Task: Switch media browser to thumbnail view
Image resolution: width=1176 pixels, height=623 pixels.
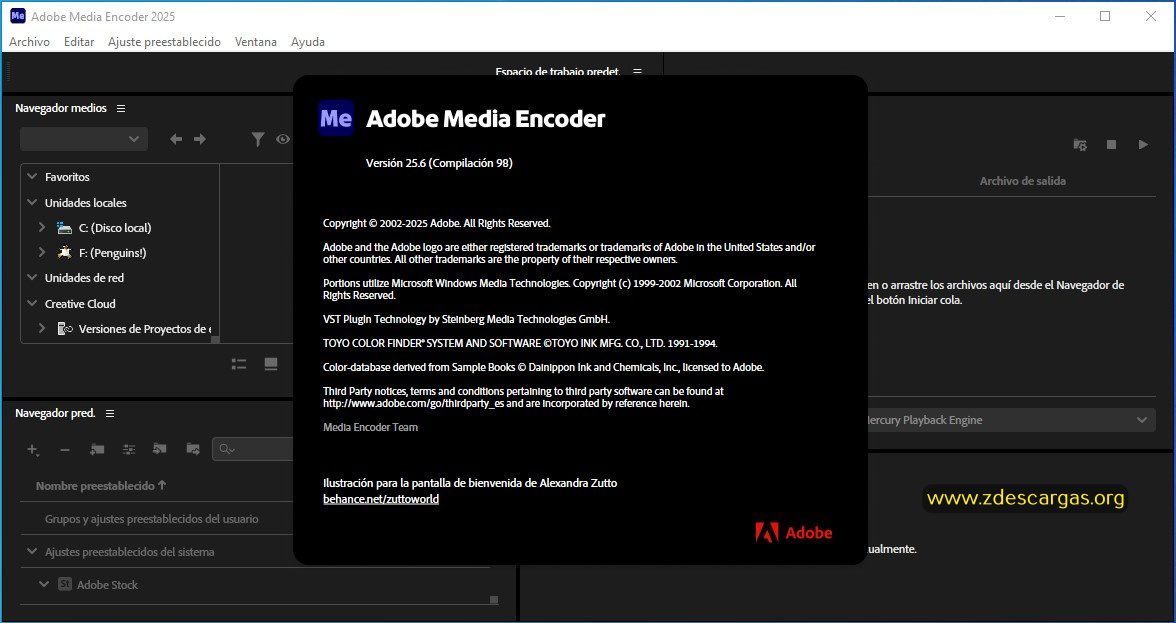Action: click(x=271, y=364)
